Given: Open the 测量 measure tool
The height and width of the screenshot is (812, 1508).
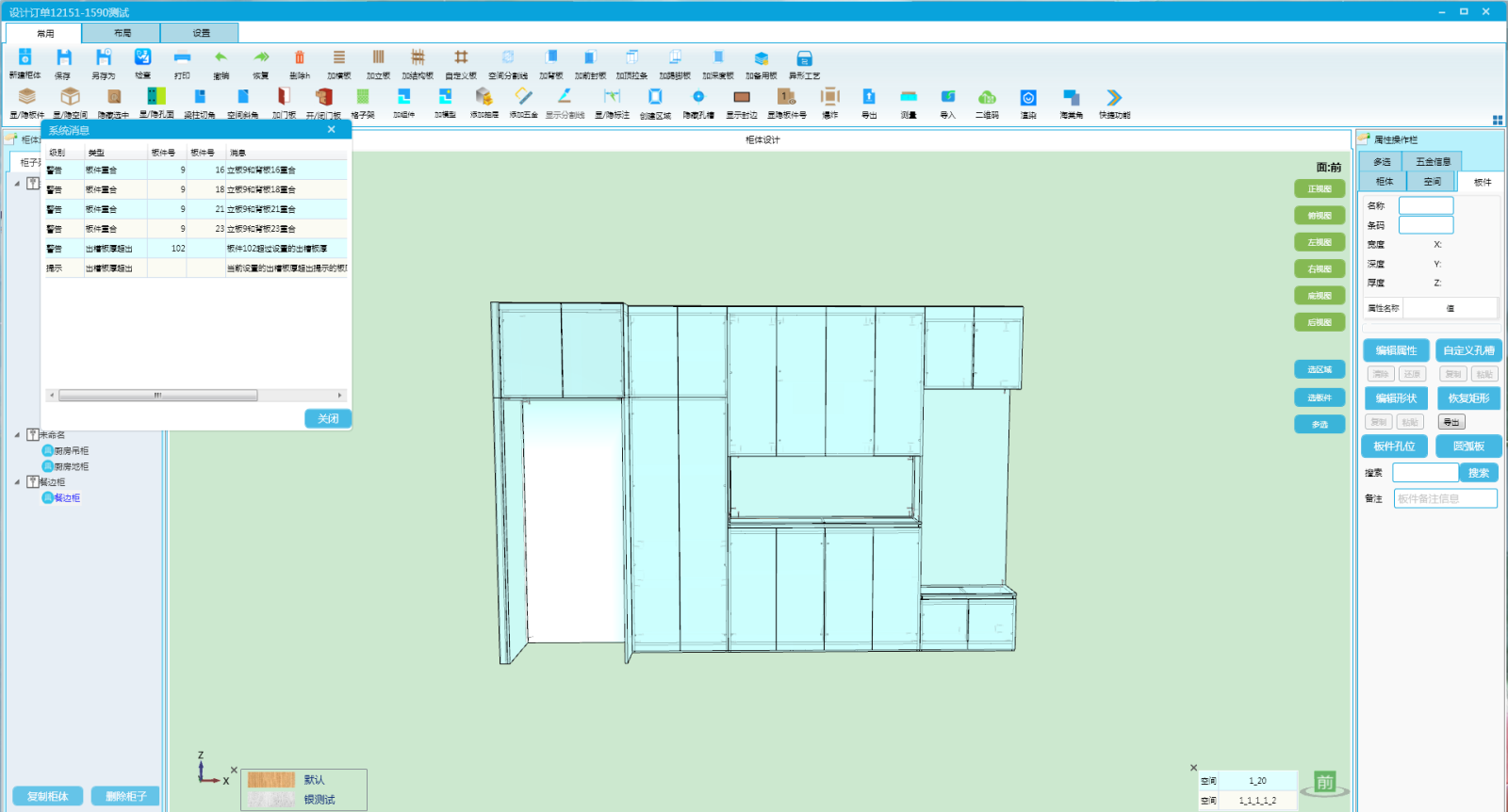Looking at the screenshot, I should [x=909, y=97].
